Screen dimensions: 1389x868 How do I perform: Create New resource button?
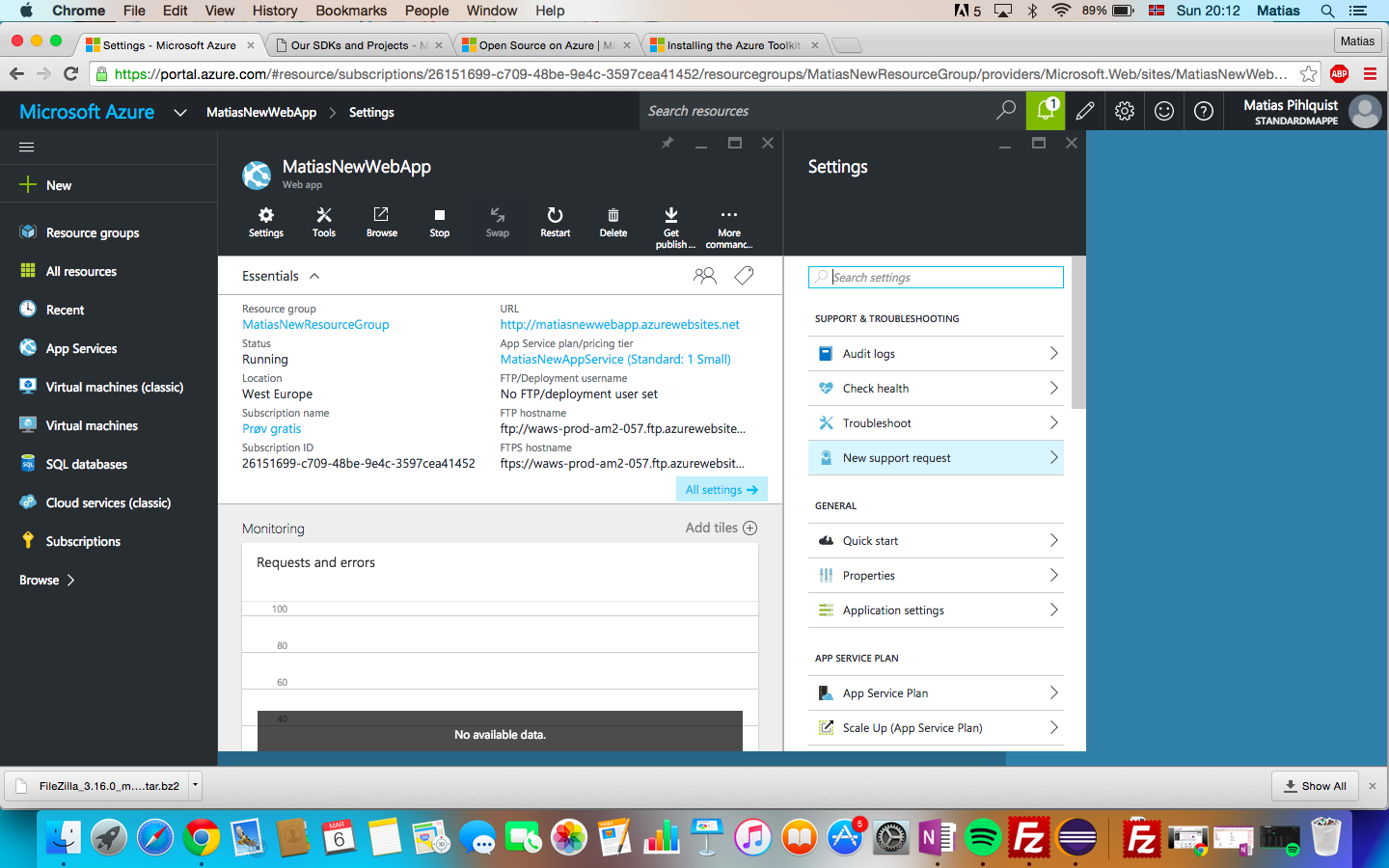46,185
